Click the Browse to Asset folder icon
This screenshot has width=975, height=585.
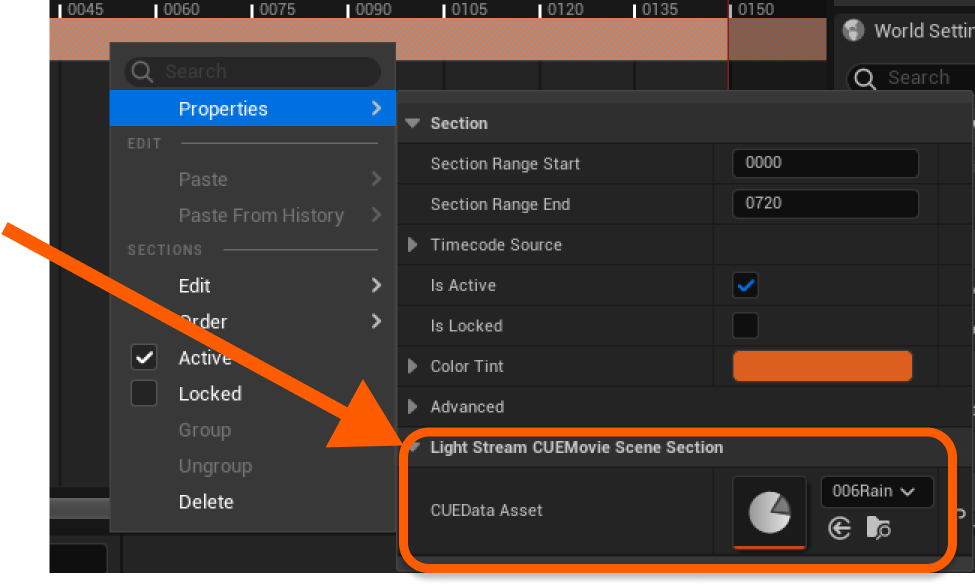(x=878, y=528)
